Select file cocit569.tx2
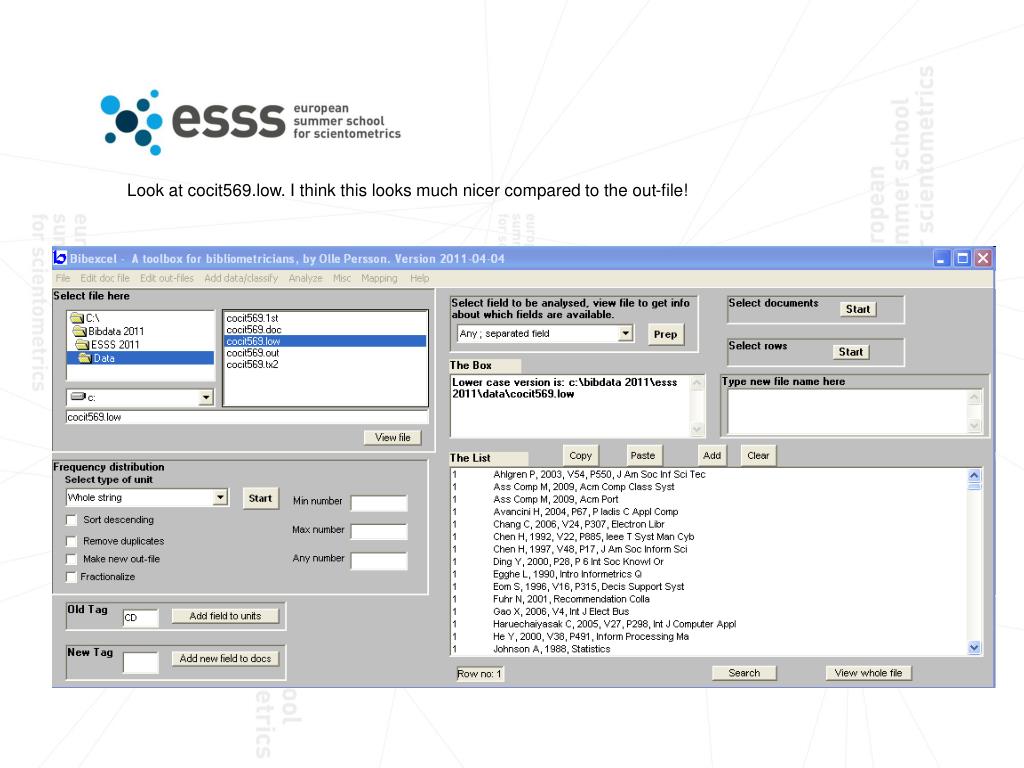This screenshot has width=1024, height=768. point(252,364)
